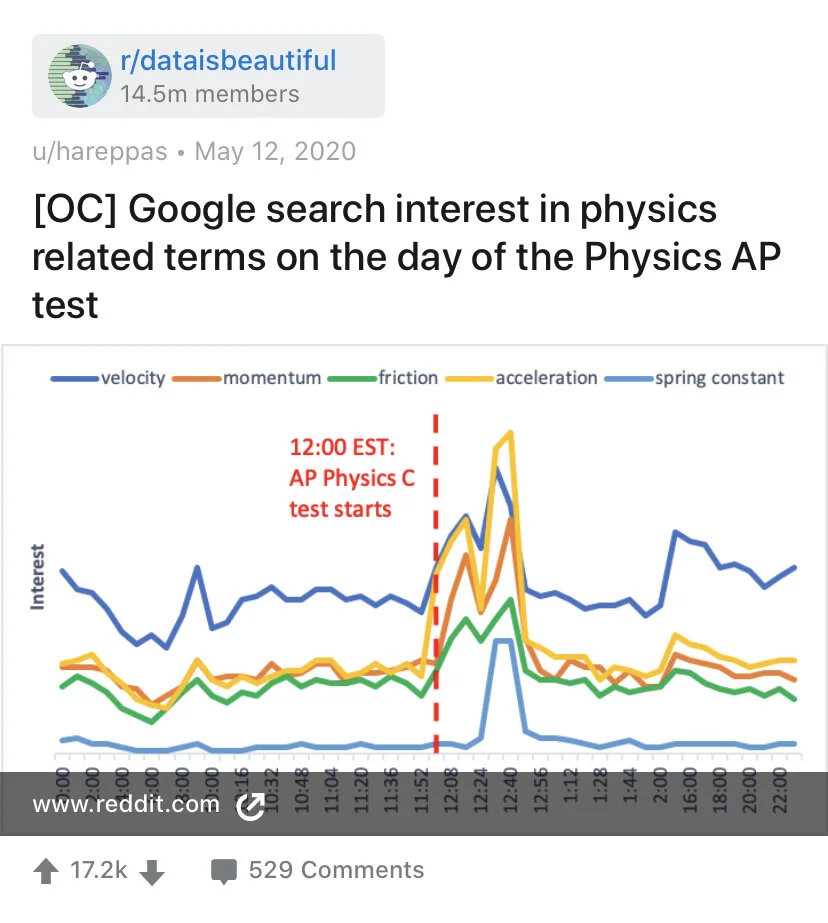Open the 529 Comments thread
The image size is (828, 923).
point(336,870)
